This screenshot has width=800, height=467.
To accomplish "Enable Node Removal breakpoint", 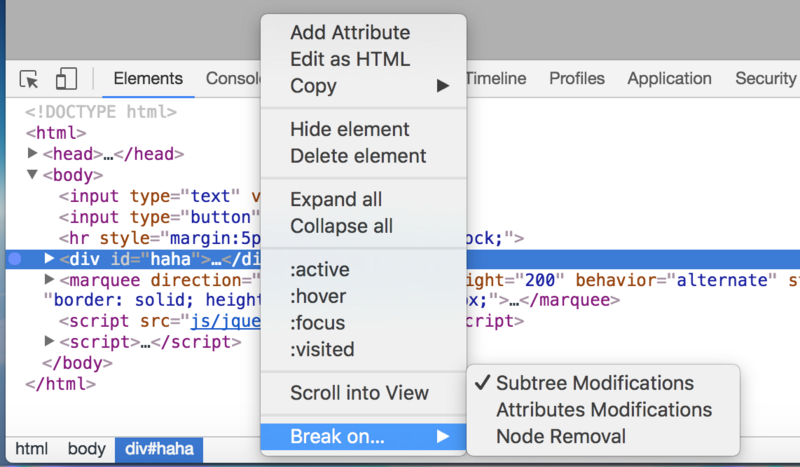I will click(x=560, y=436).
